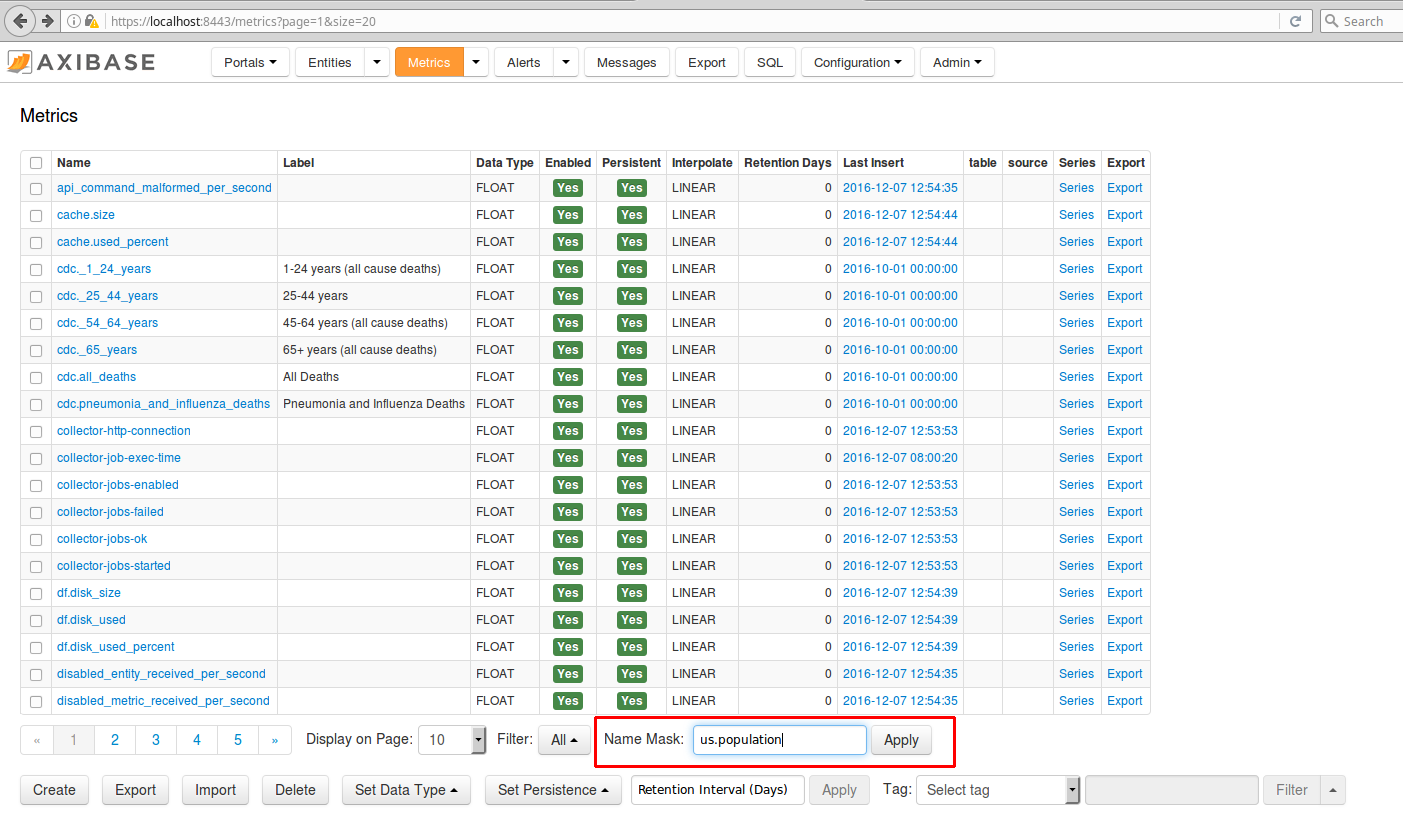Image resolution: width=1403 pixels, height=838 pixels.
Task: Expand the Alerts dropdown caret
Action: [x=566, y=62]
